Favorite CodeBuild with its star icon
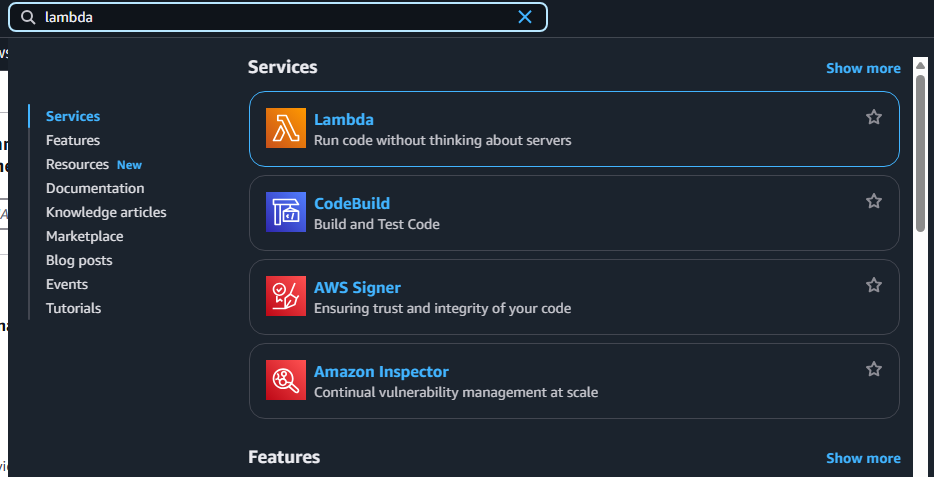 (x=873, y=201)
